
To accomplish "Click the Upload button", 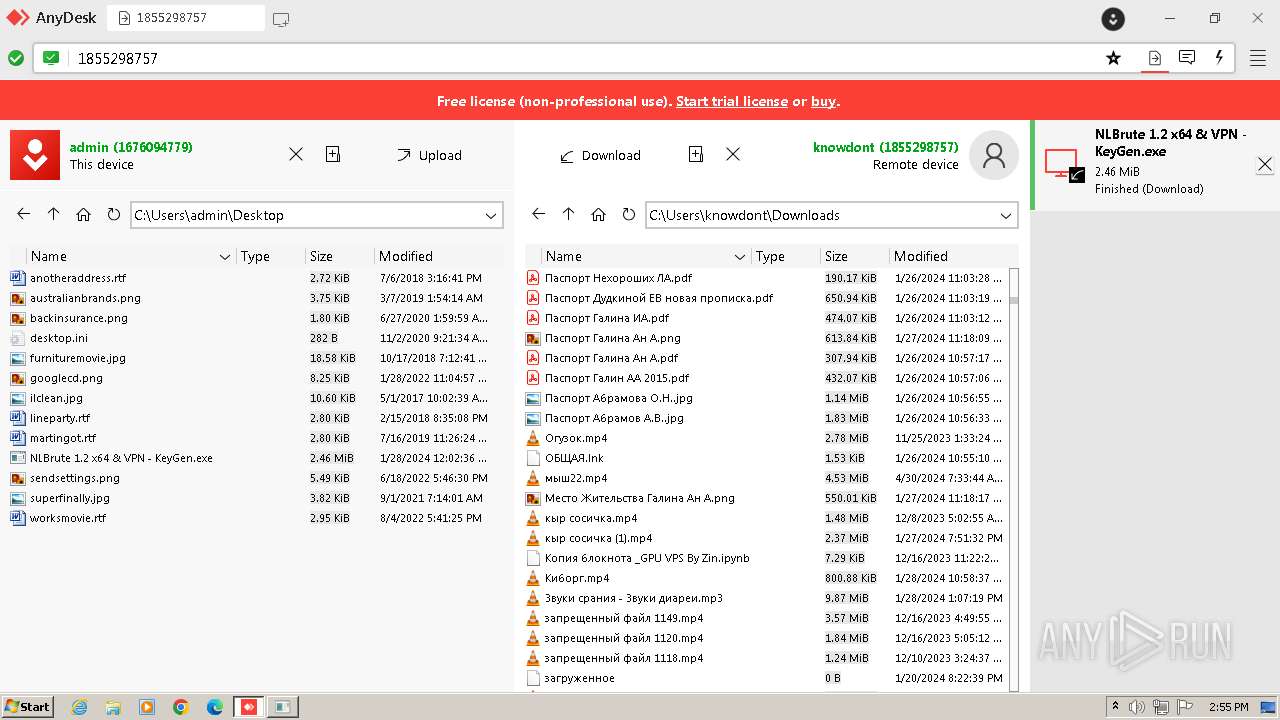I will coord(429,155).
